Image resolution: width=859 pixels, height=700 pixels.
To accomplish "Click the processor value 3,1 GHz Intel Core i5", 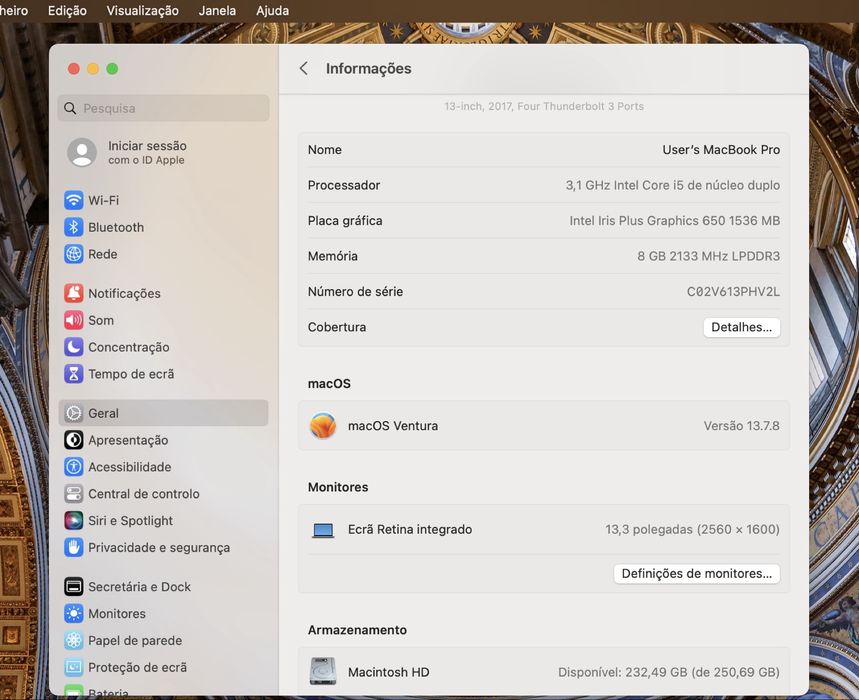I will pos(673,185).
